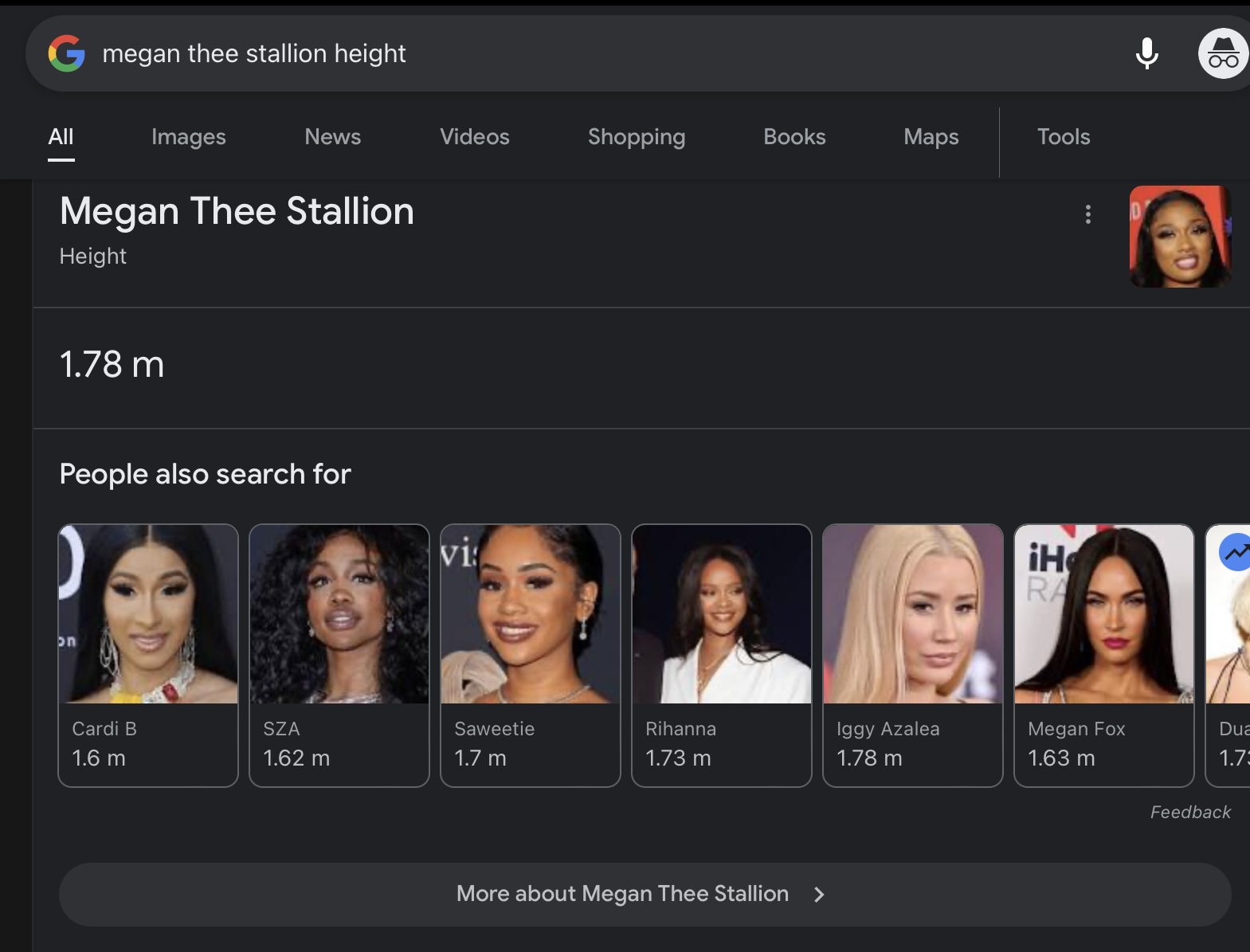Open three-dot menu beside Megan Thee Stallion

pos(1087,214)
